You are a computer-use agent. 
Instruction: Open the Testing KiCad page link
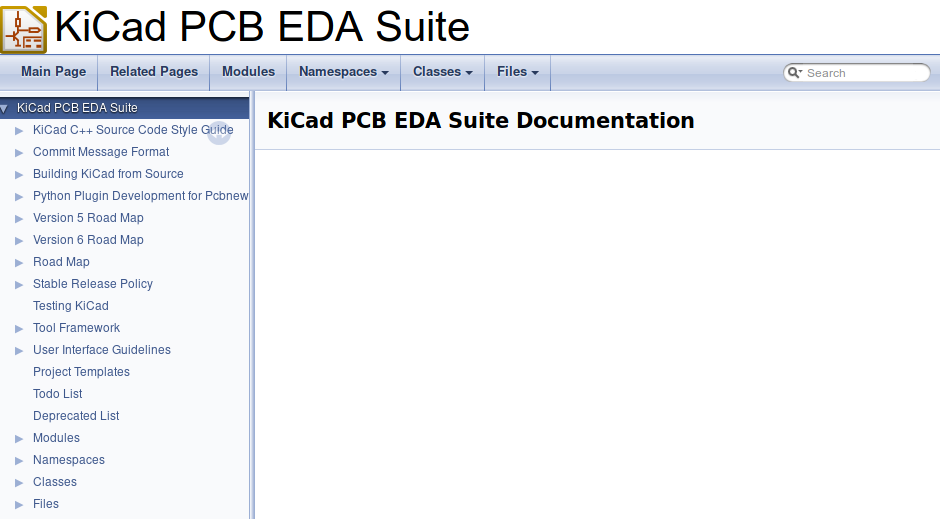point(70,306)
